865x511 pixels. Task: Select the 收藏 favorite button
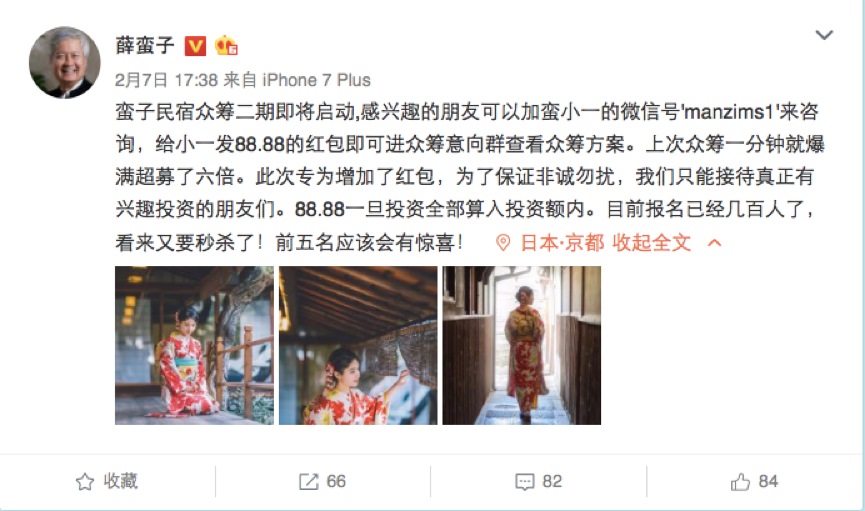(107, 482)
